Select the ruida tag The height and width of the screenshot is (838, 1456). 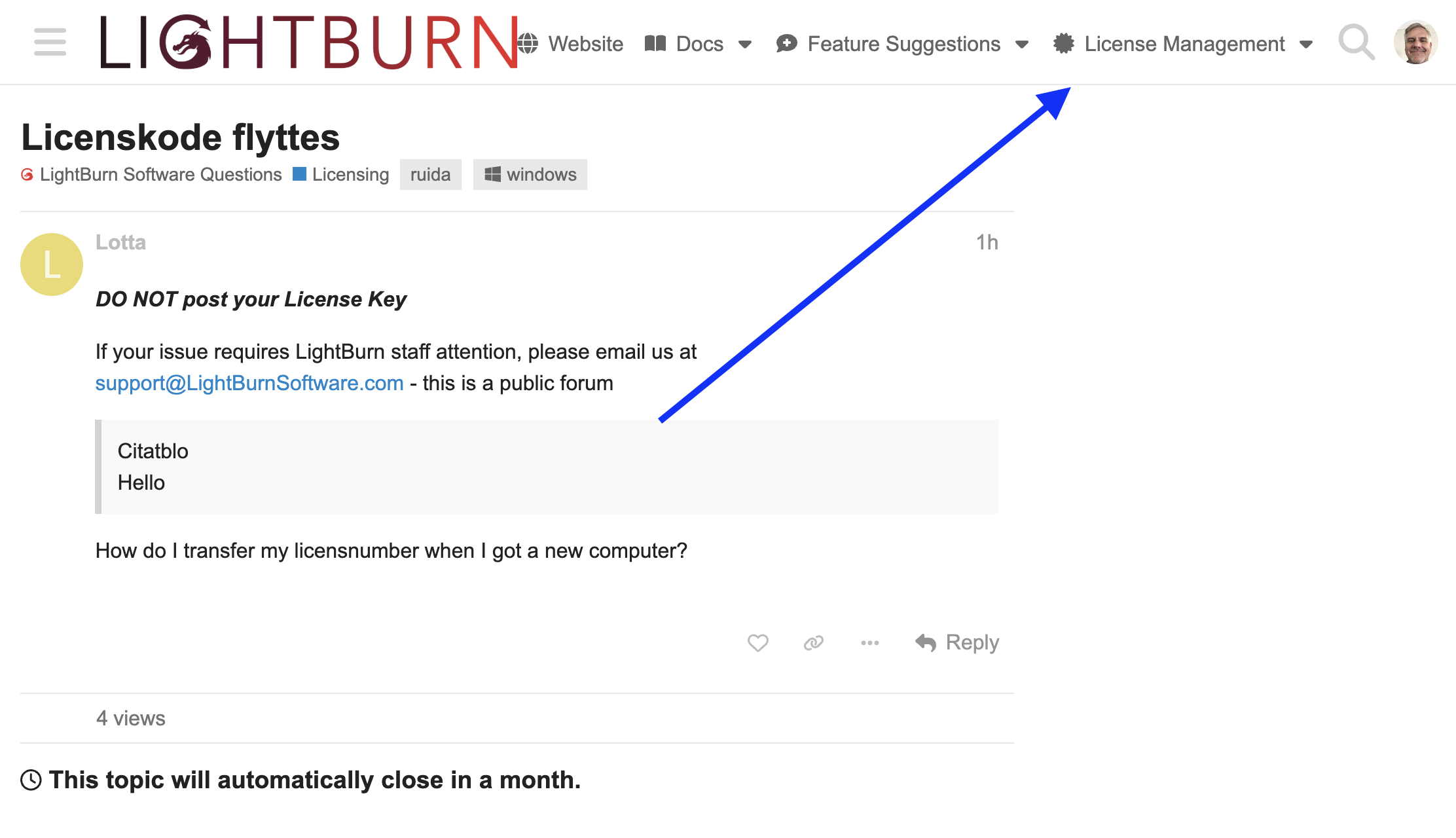coord(430,175)
